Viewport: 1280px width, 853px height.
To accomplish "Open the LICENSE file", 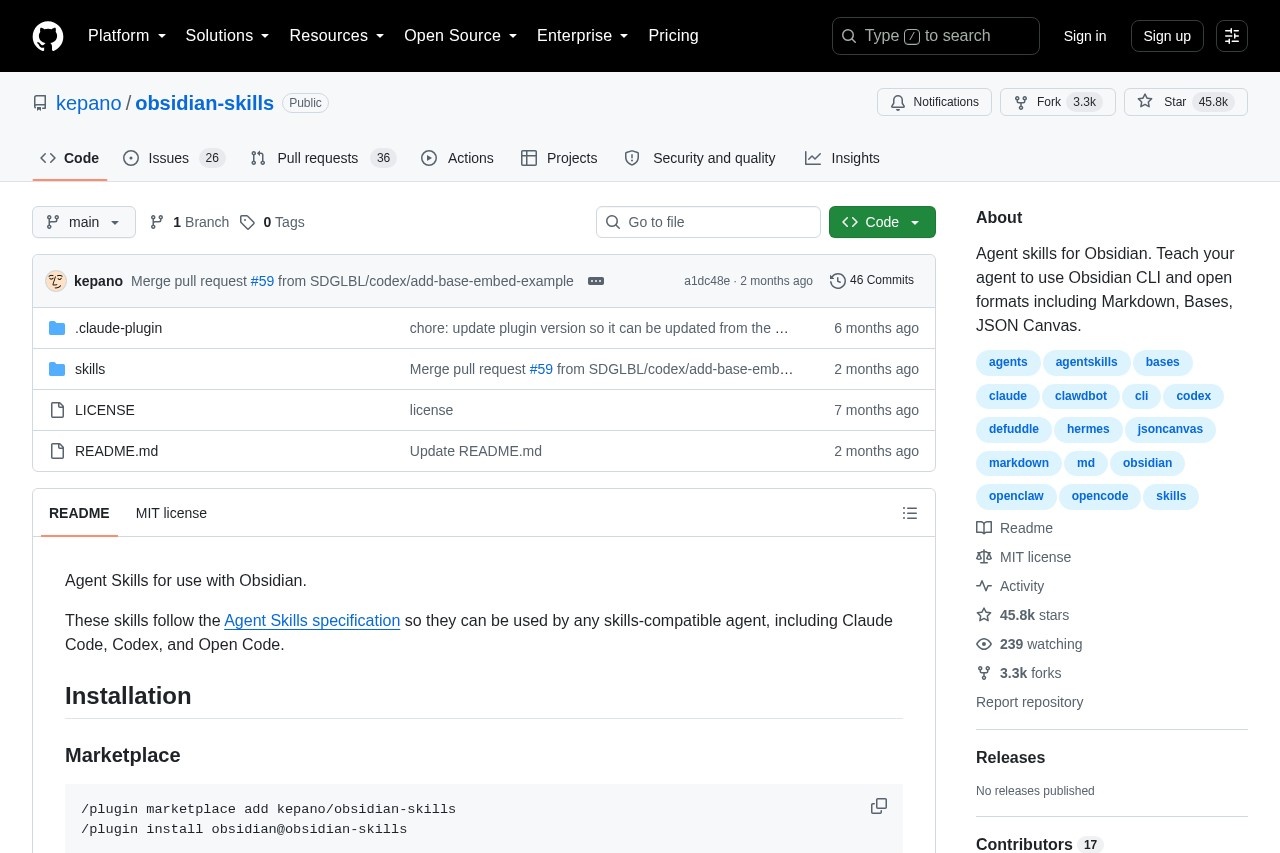I will (105, 410).
